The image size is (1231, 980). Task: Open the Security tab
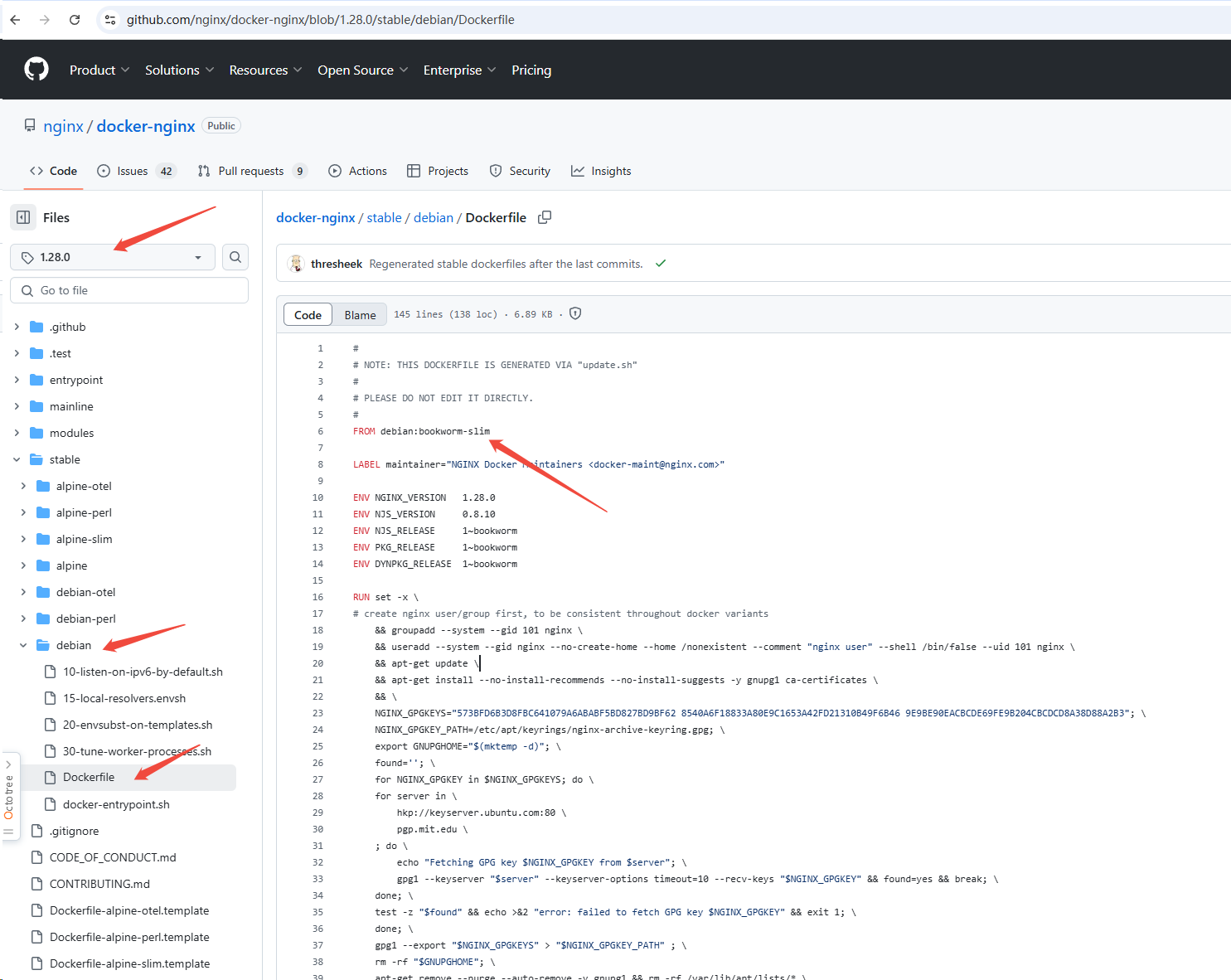pos(520,171)
